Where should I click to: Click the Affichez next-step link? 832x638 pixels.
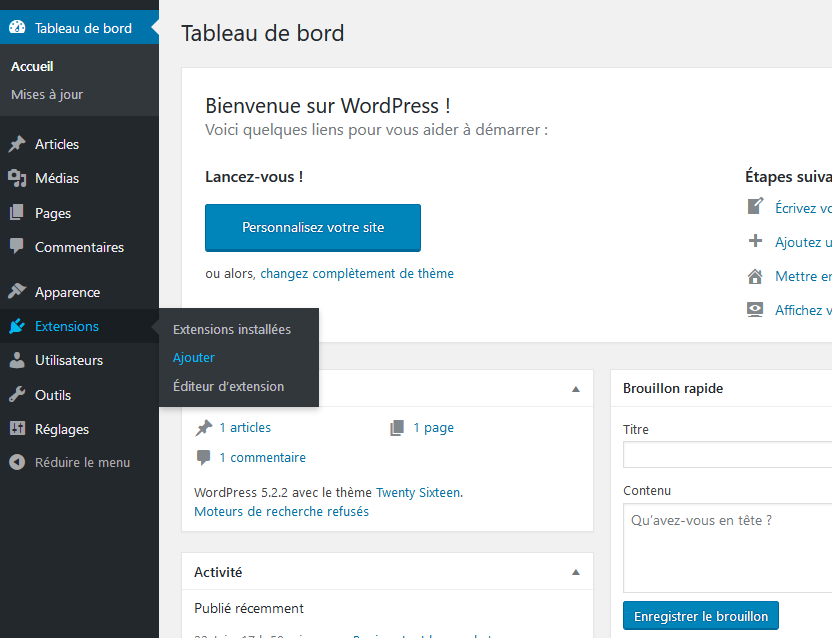(x=803, y=311)
